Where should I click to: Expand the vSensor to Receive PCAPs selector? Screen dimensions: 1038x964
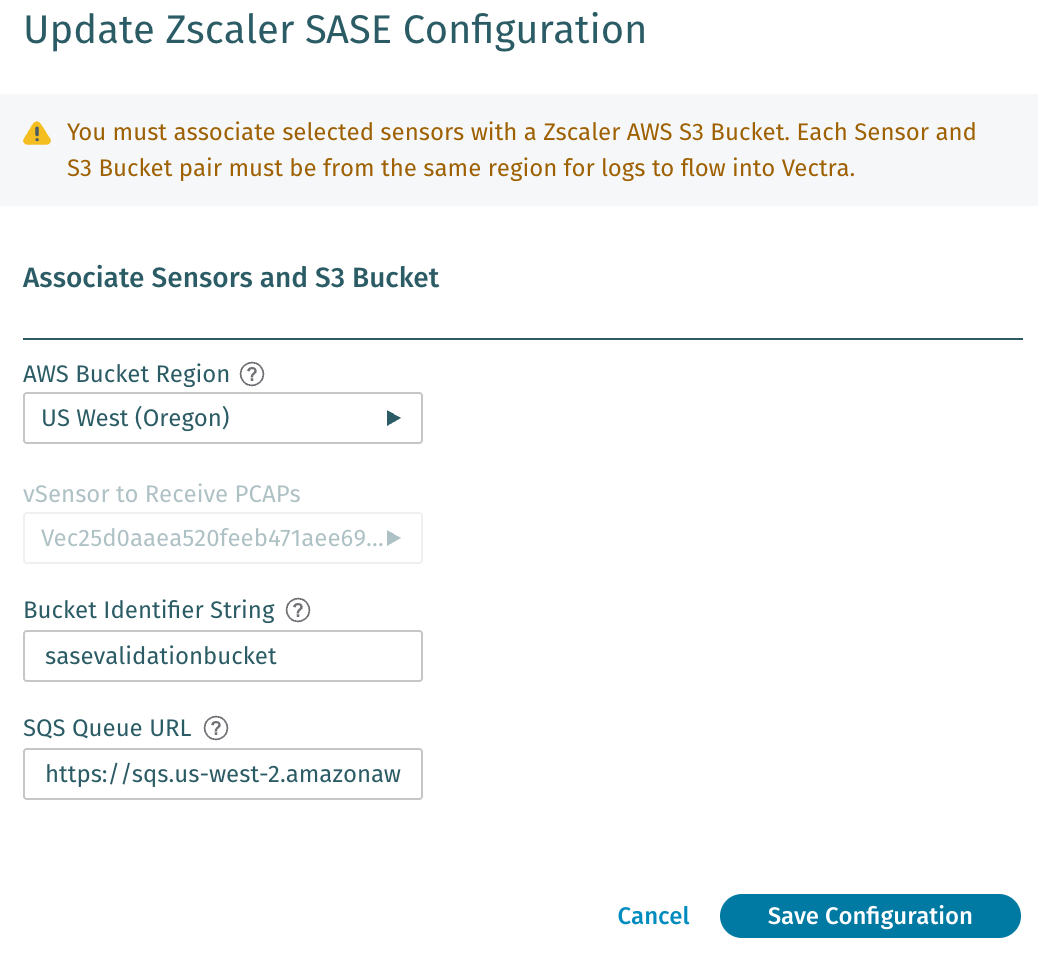point(222,537)
